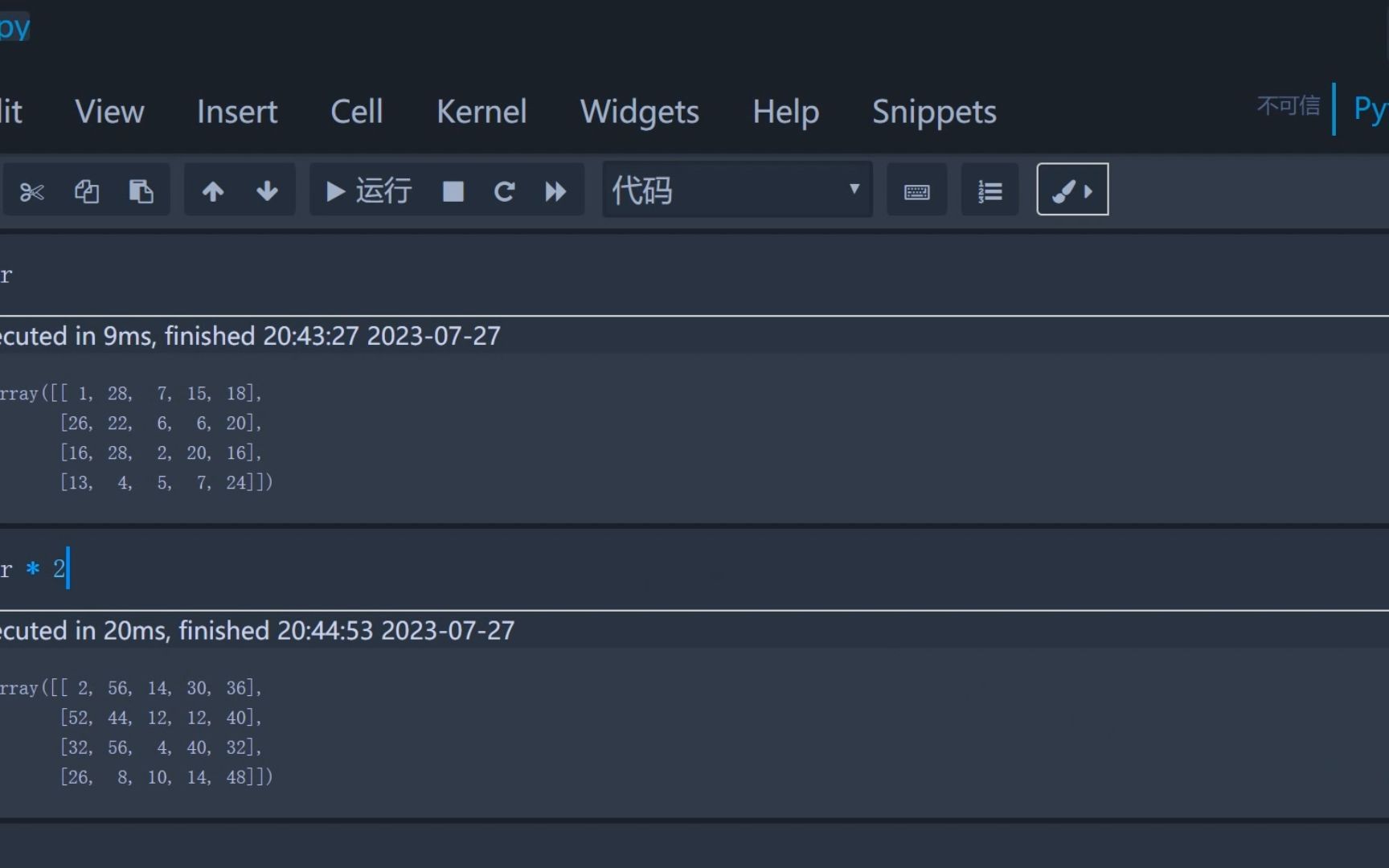Move selected cell up
This screenshot has height=868, width=1389.
[x=213, y=191]
